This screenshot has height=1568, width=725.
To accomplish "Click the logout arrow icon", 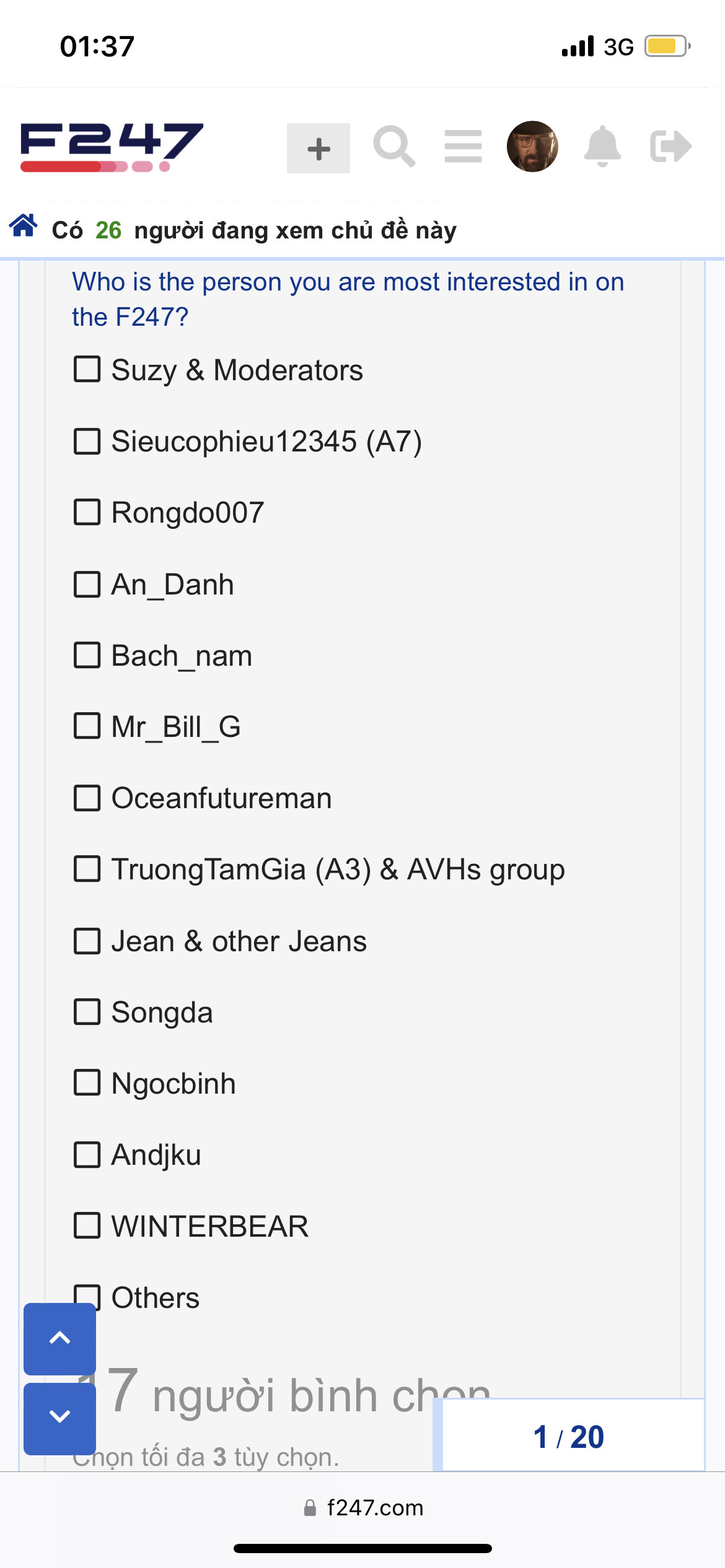I will (x=670, y=147).
